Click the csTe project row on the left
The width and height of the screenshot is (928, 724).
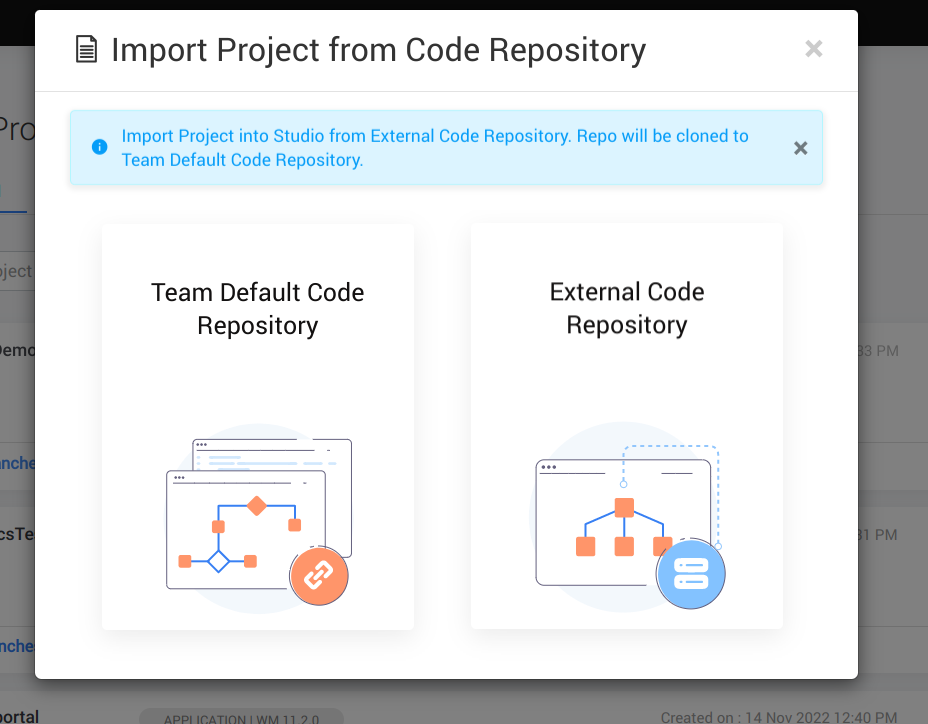[x=15, y=534]
